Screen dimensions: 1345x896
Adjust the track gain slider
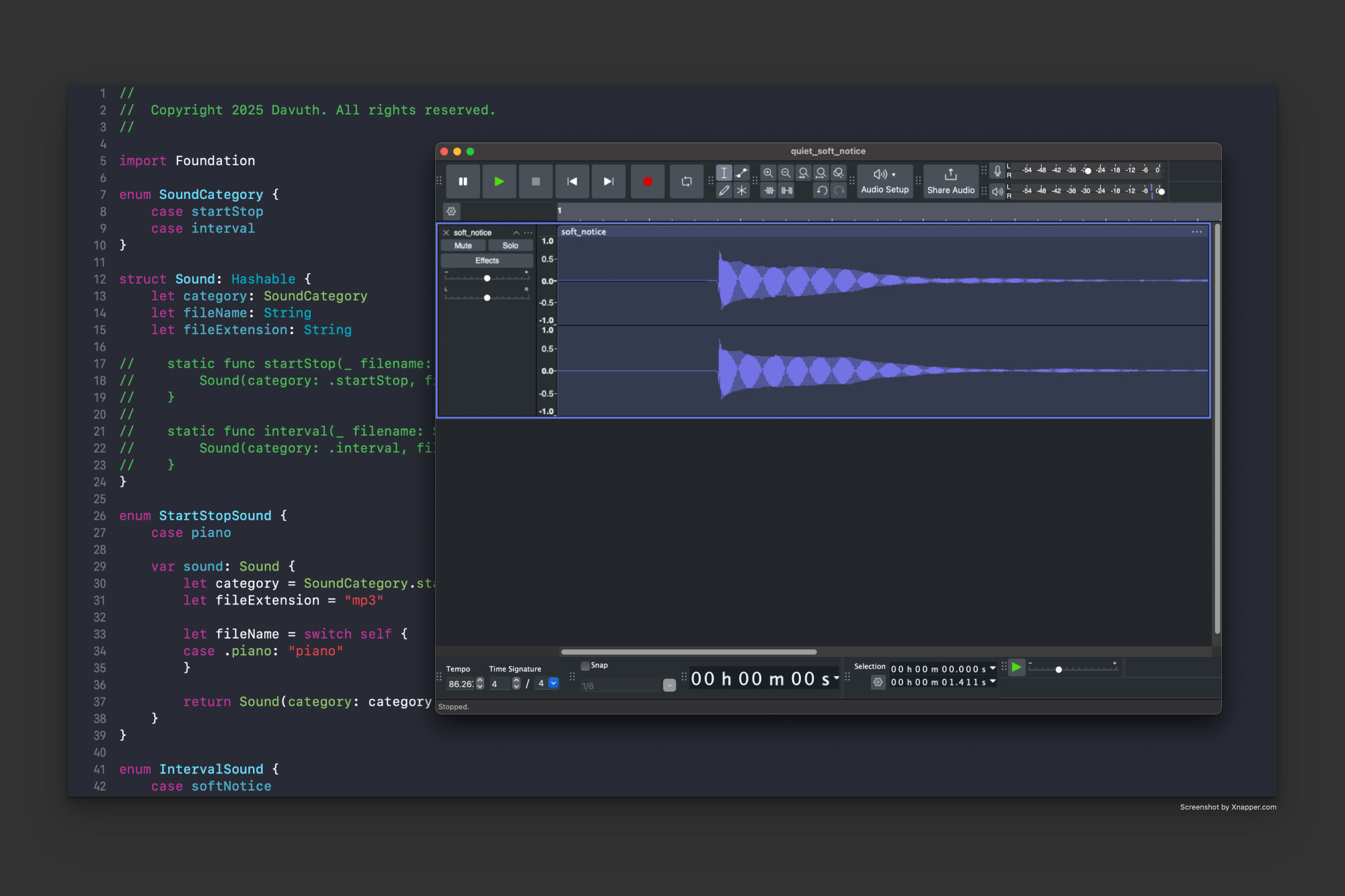point(487,278)
